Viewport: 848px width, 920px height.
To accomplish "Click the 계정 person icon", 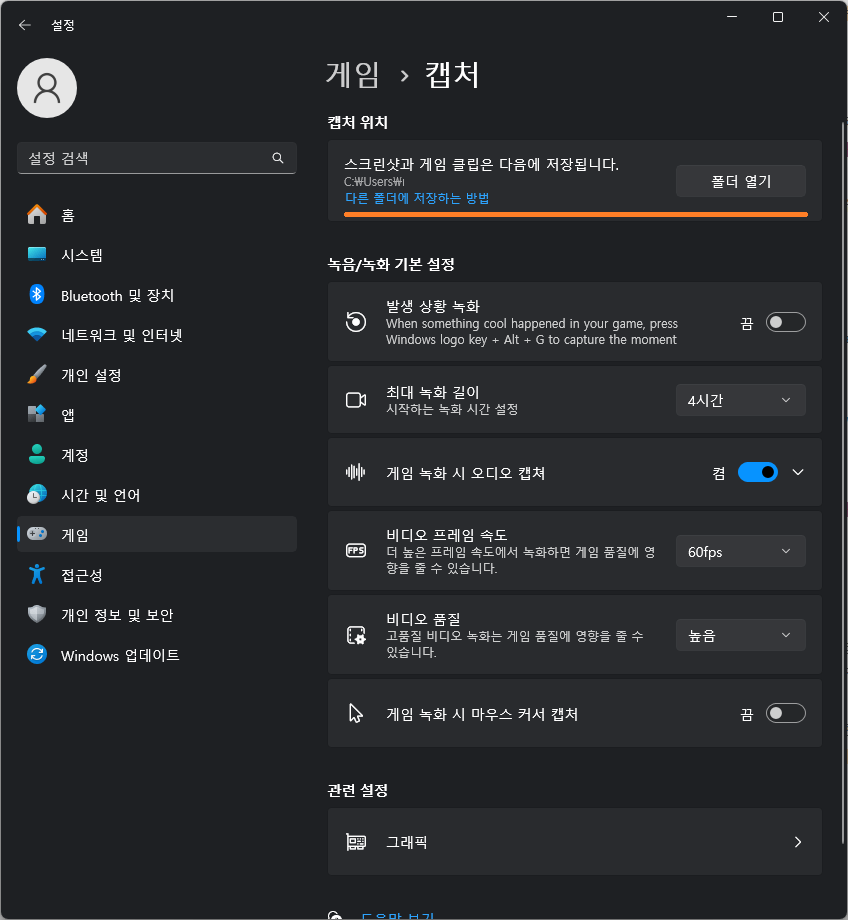I will 37,454.
